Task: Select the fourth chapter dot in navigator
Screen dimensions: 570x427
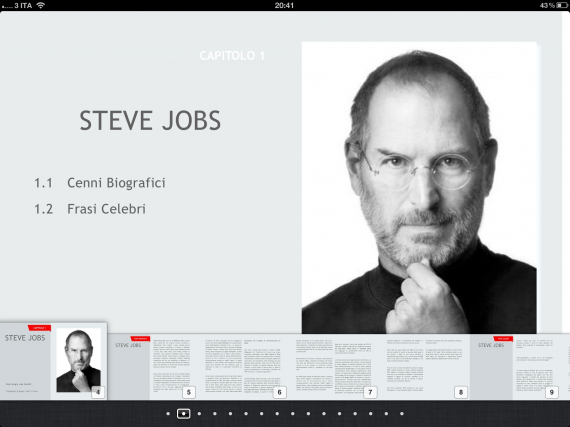Action: [x=215, y=414]
